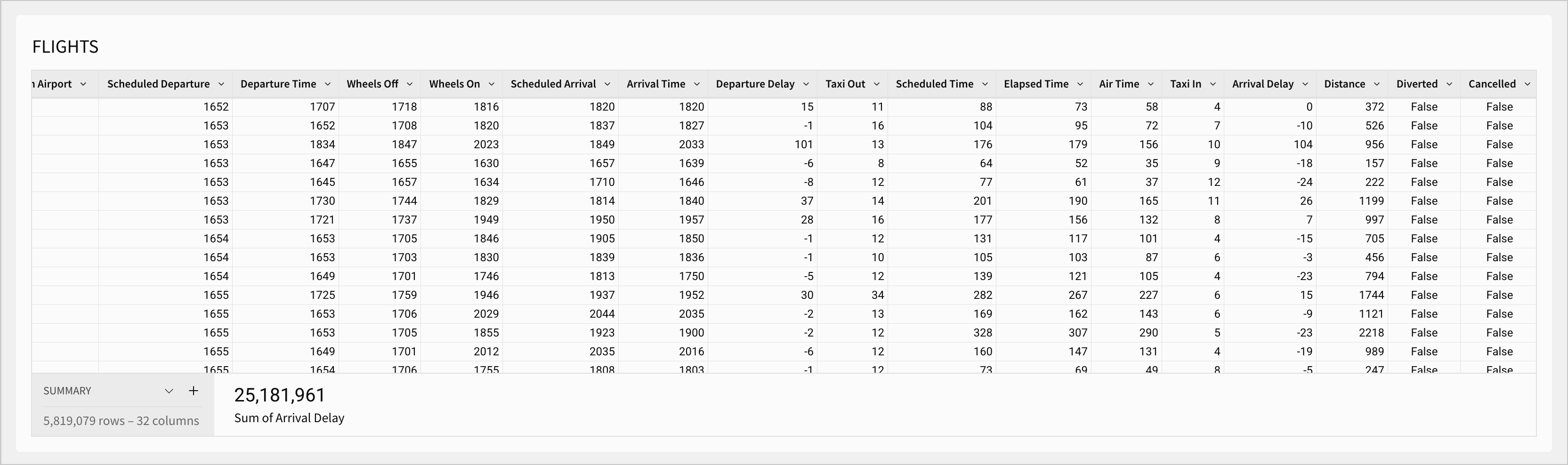Viewport: 1568px width, 465px height.
Task: Collapse the Summary panel chevron
Action: click(169, 391)
